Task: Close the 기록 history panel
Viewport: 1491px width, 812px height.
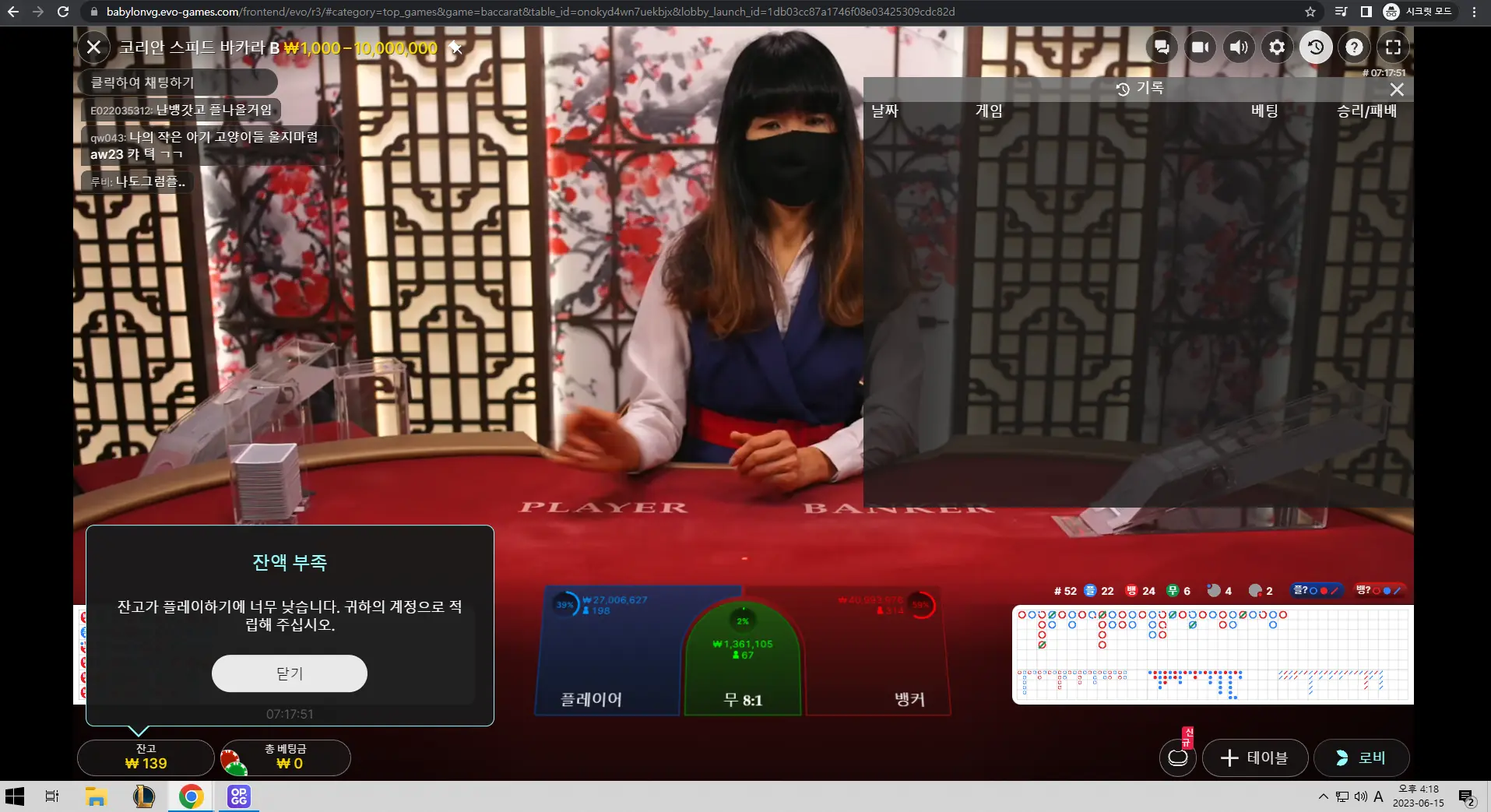Action: coord(1397,90)
